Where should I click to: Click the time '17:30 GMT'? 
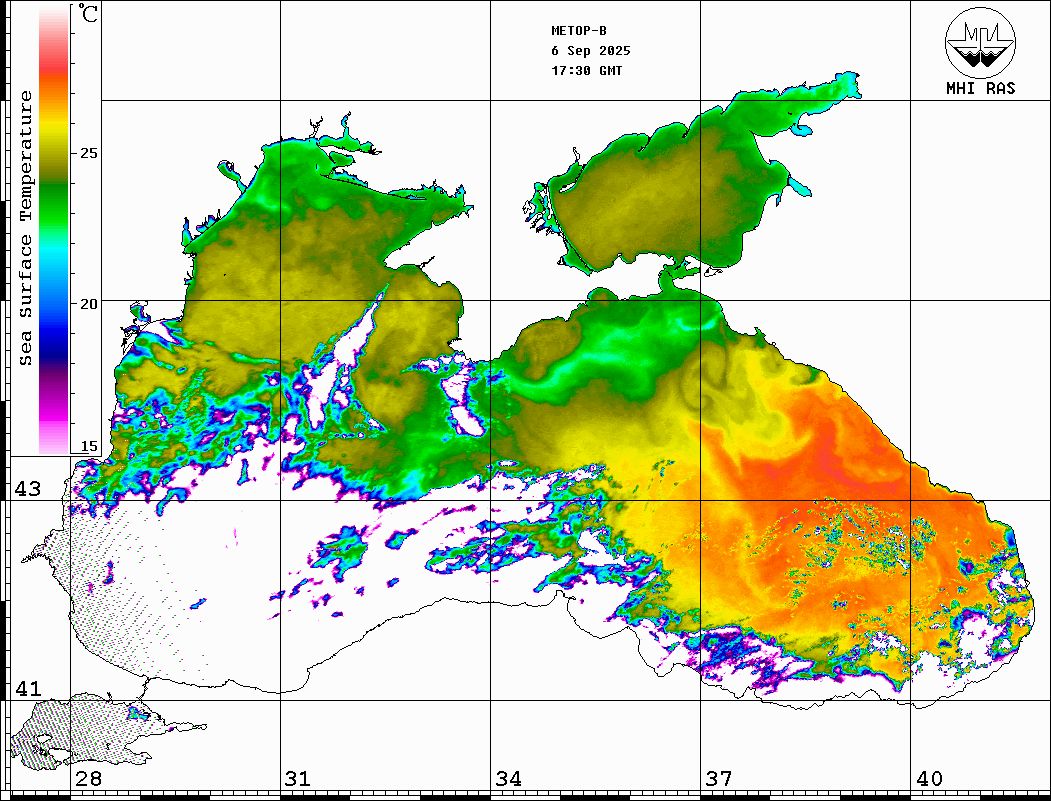[586, 70]
